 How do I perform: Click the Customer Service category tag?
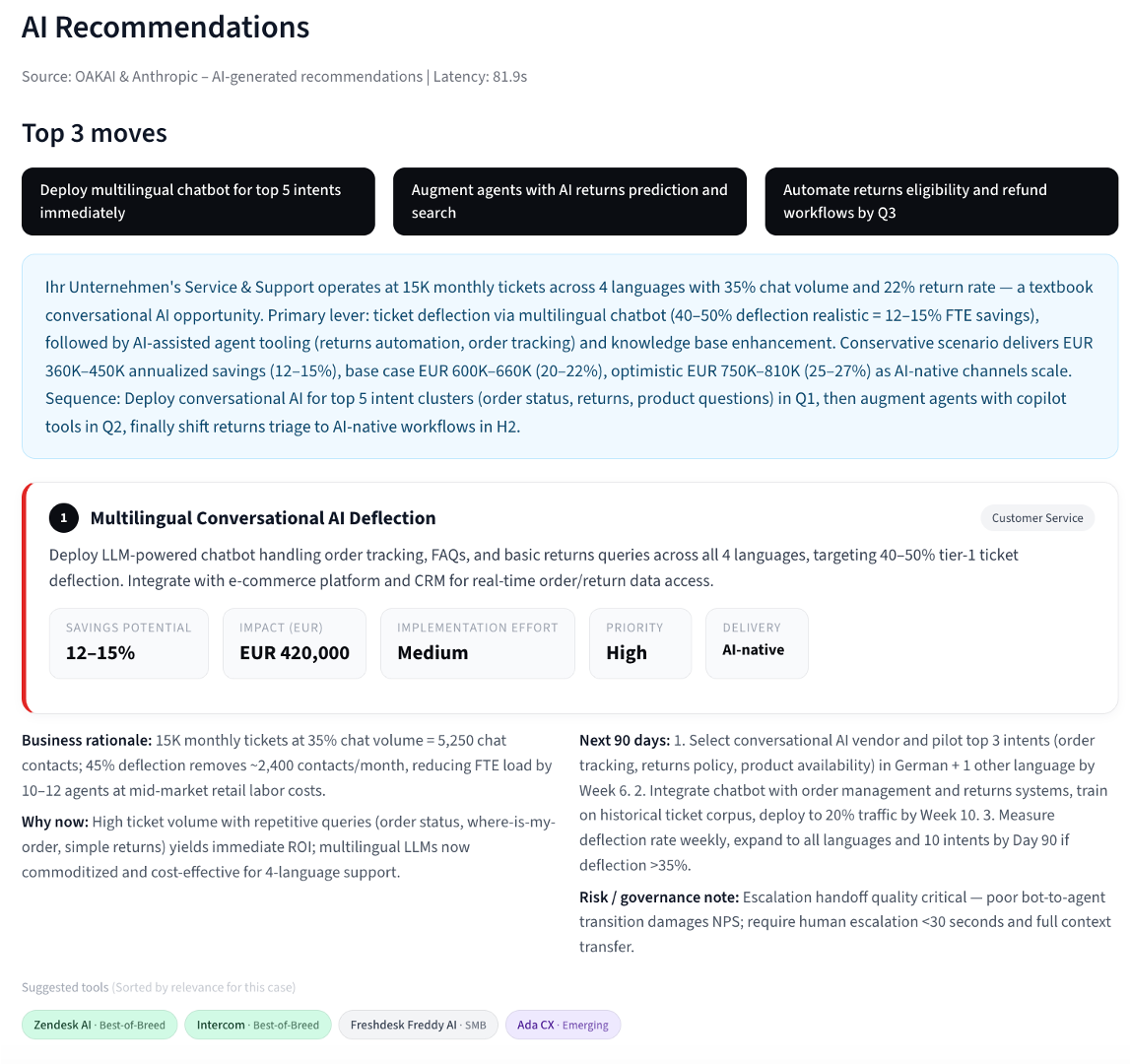pyautogui.click(x=1036, y=518)
